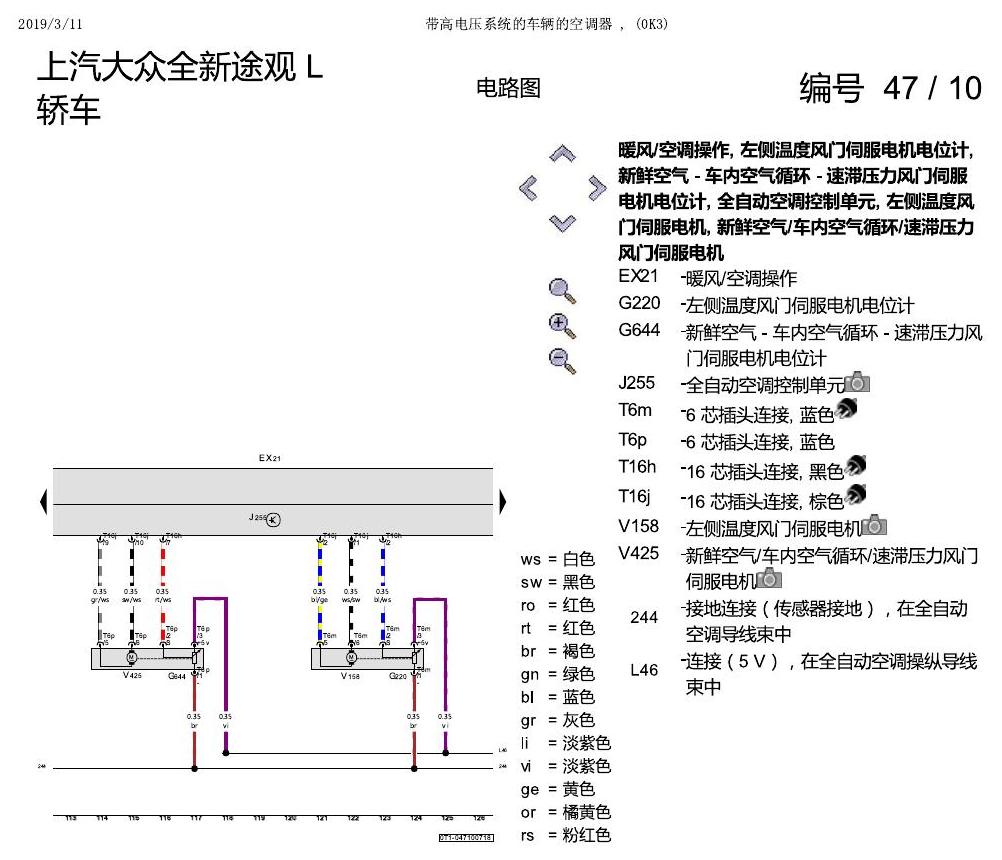Open the camera photo for V158

tap(874, 525)
